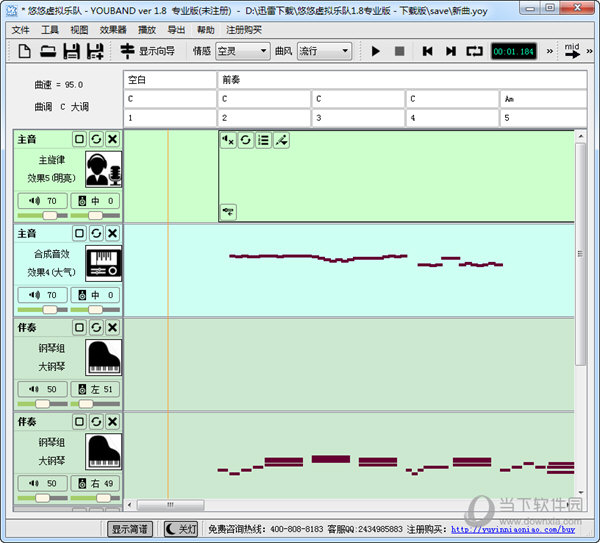Expand the toolbar overflow chevron beside the time display
Viewport: 600px width, 543px height.
549,51
